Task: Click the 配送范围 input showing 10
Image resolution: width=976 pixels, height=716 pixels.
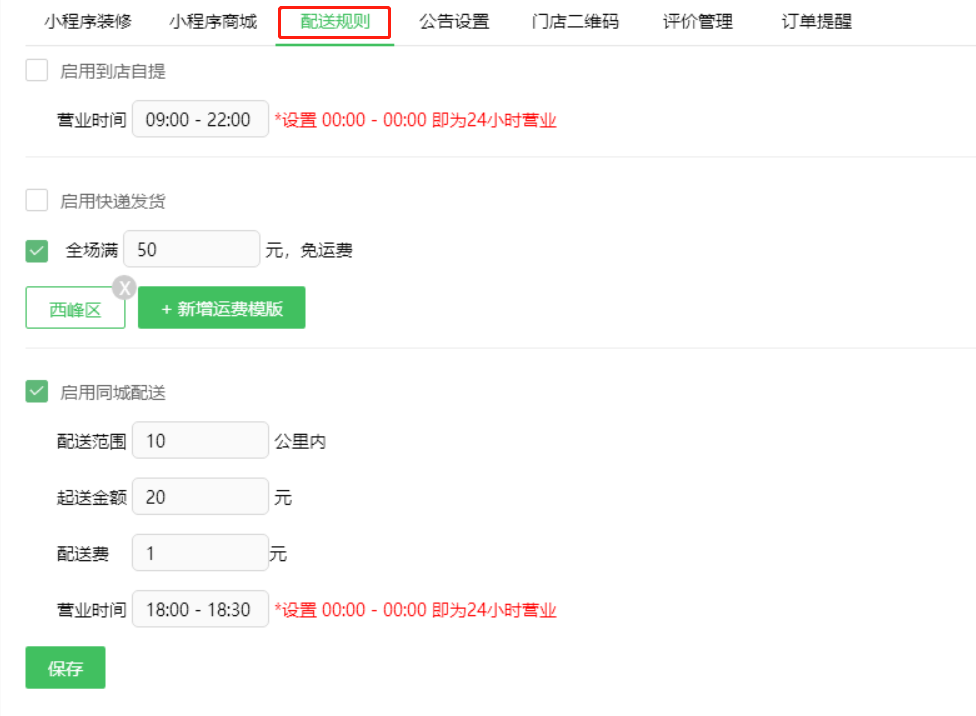Action: tap(200, 440)
